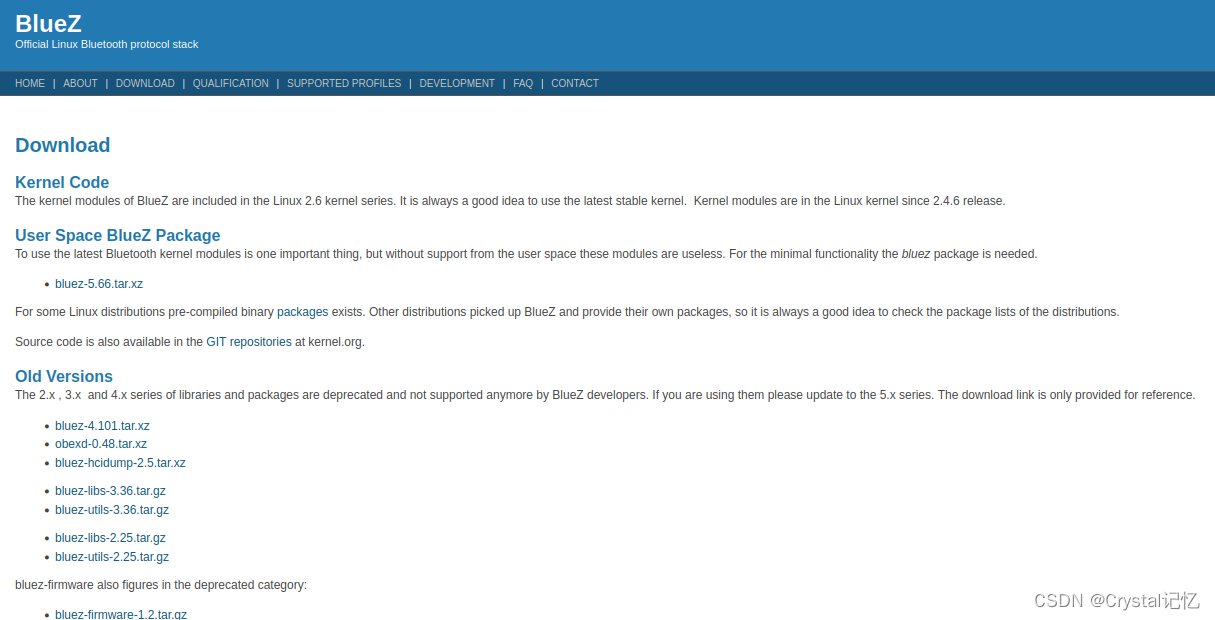1215x620 pixels.
Task: Click the tagline 'Official Linux Bluetooth protocol stack'
Action: [107, 44]
